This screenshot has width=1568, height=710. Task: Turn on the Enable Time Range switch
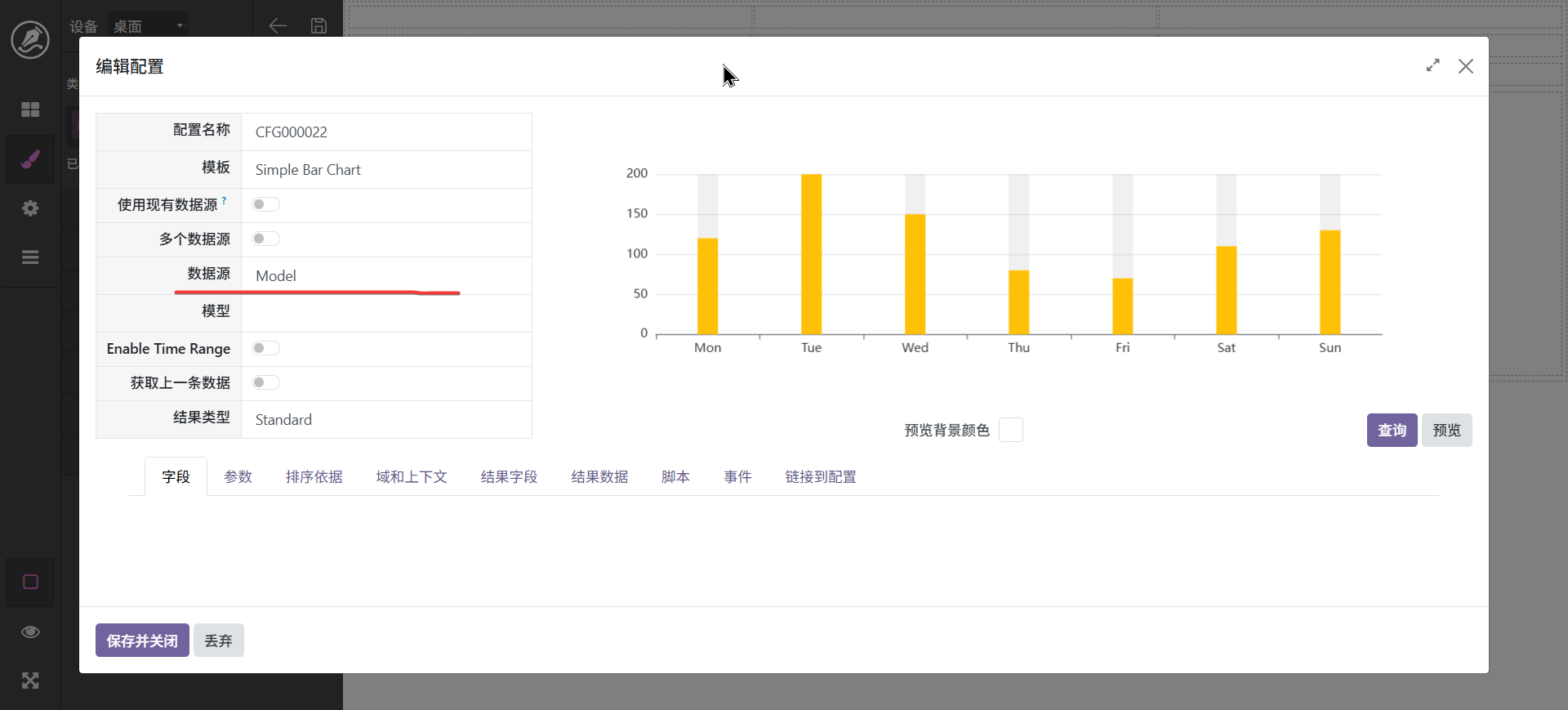point(265,348)
